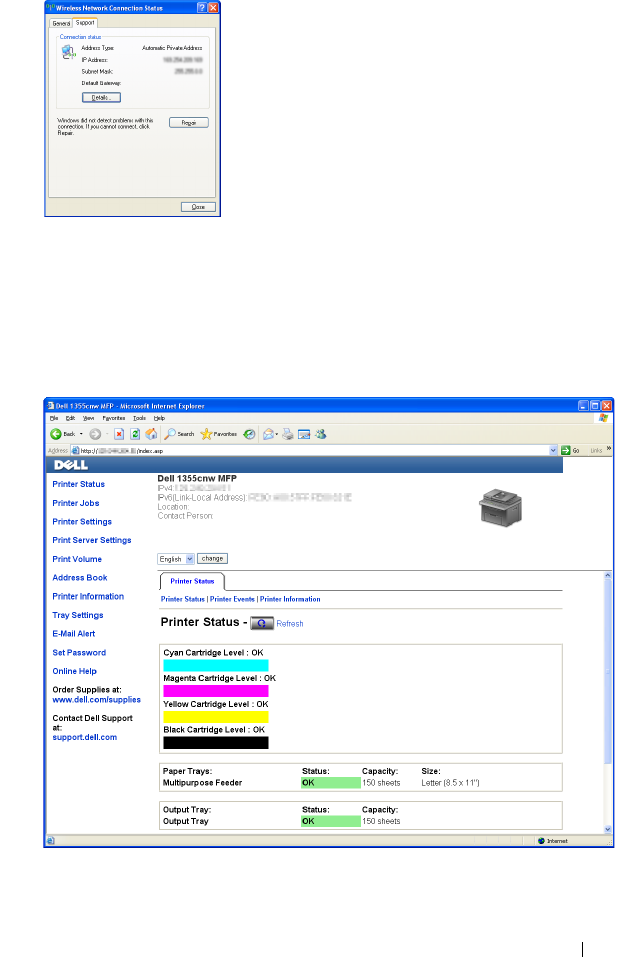
Task: Open Printer Settings link
Action: point(82,522)
